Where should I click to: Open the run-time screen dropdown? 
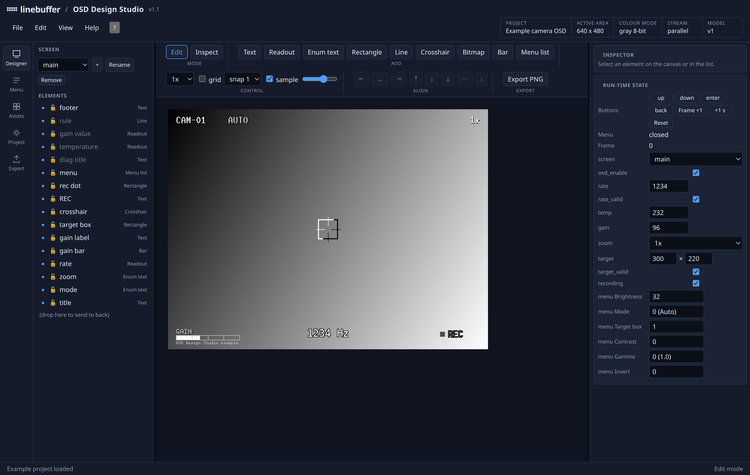[x=695, y=159]
